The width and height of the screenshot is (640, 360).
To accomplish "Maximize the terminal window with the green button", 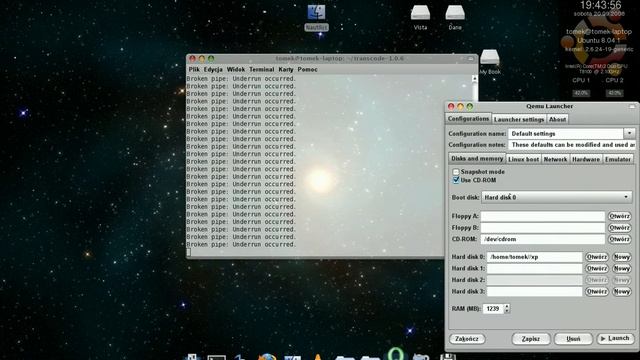I will click(211, 59).
